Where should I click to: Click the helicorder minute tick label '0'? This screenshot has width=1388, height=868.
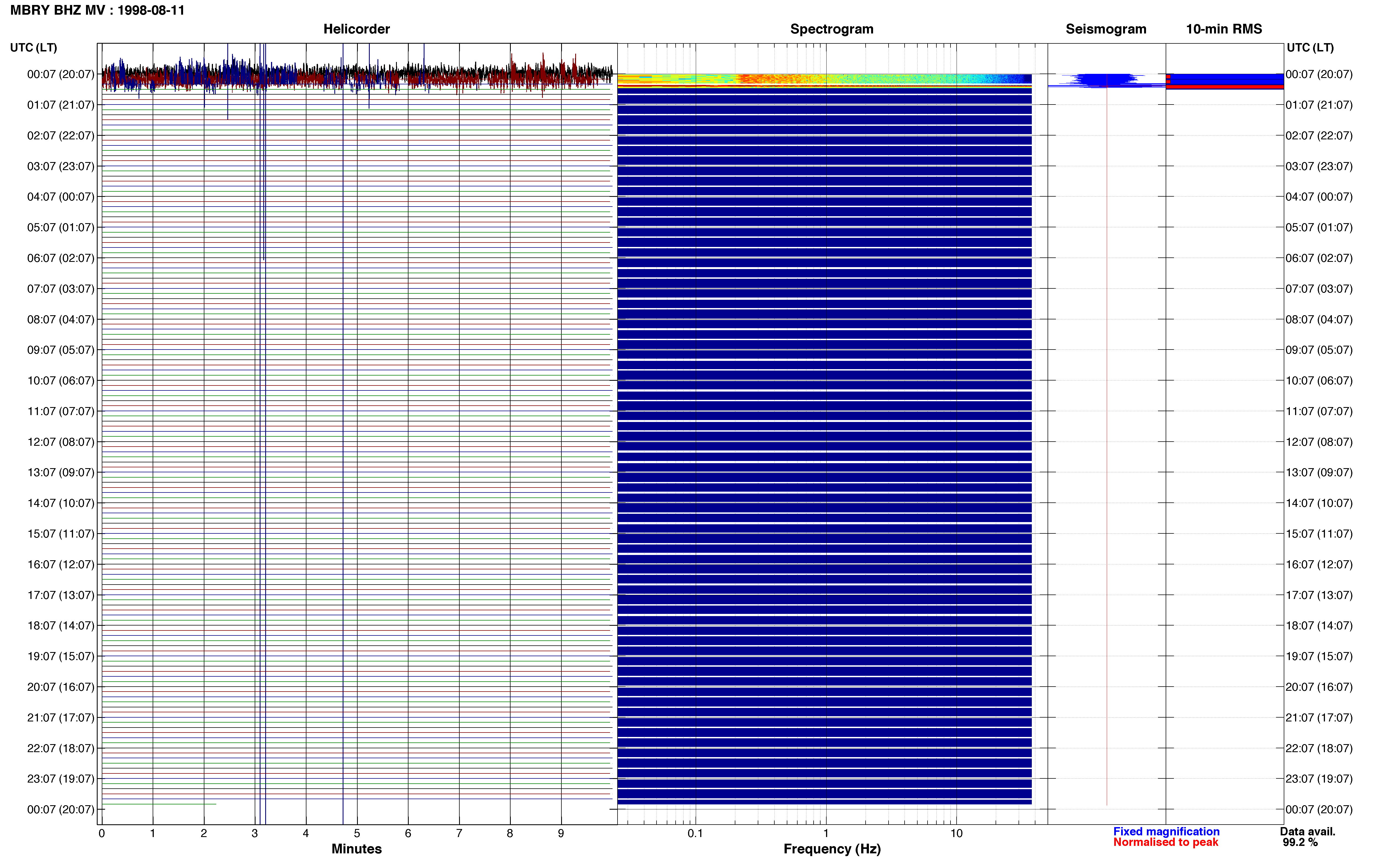(x=101, y=833)
